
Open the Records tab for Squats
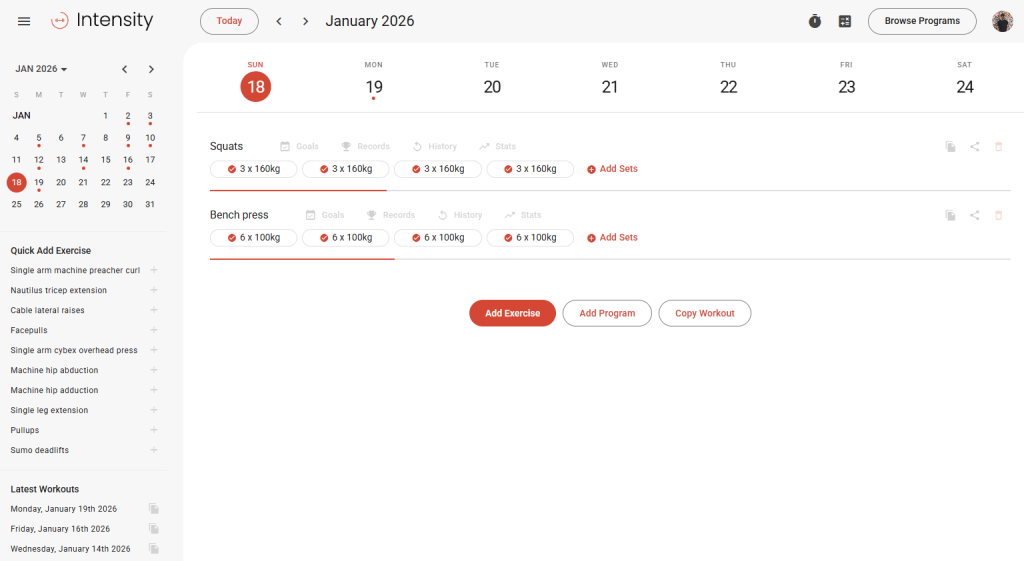(365, 147)
